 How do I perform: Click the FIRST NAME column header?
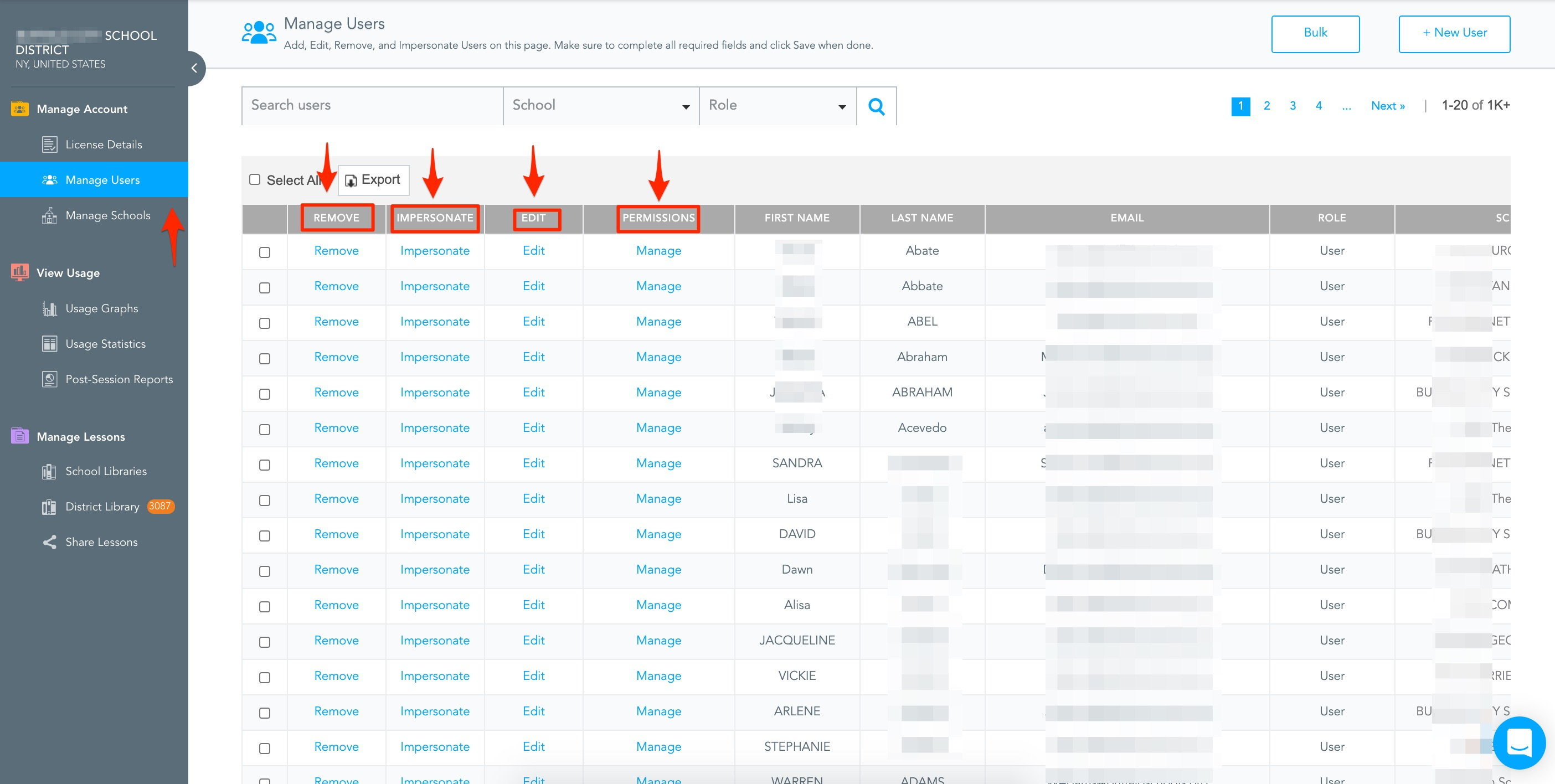(x=797, y=218)
